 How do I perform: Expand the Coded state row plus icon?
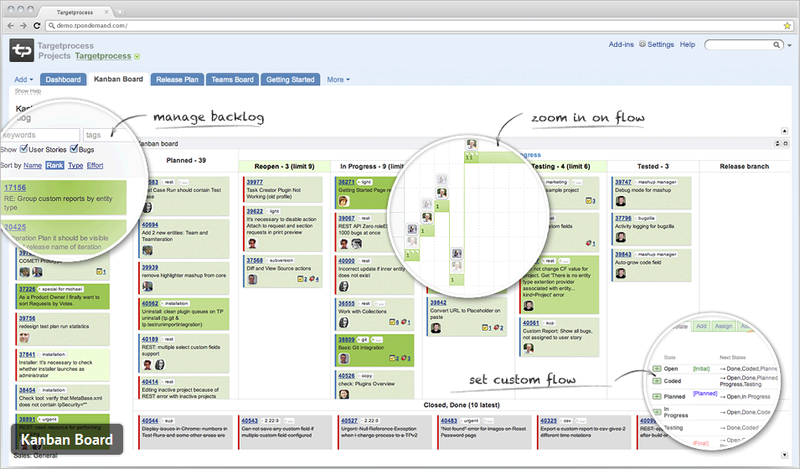pyautogui.click(x=657, y=381)
